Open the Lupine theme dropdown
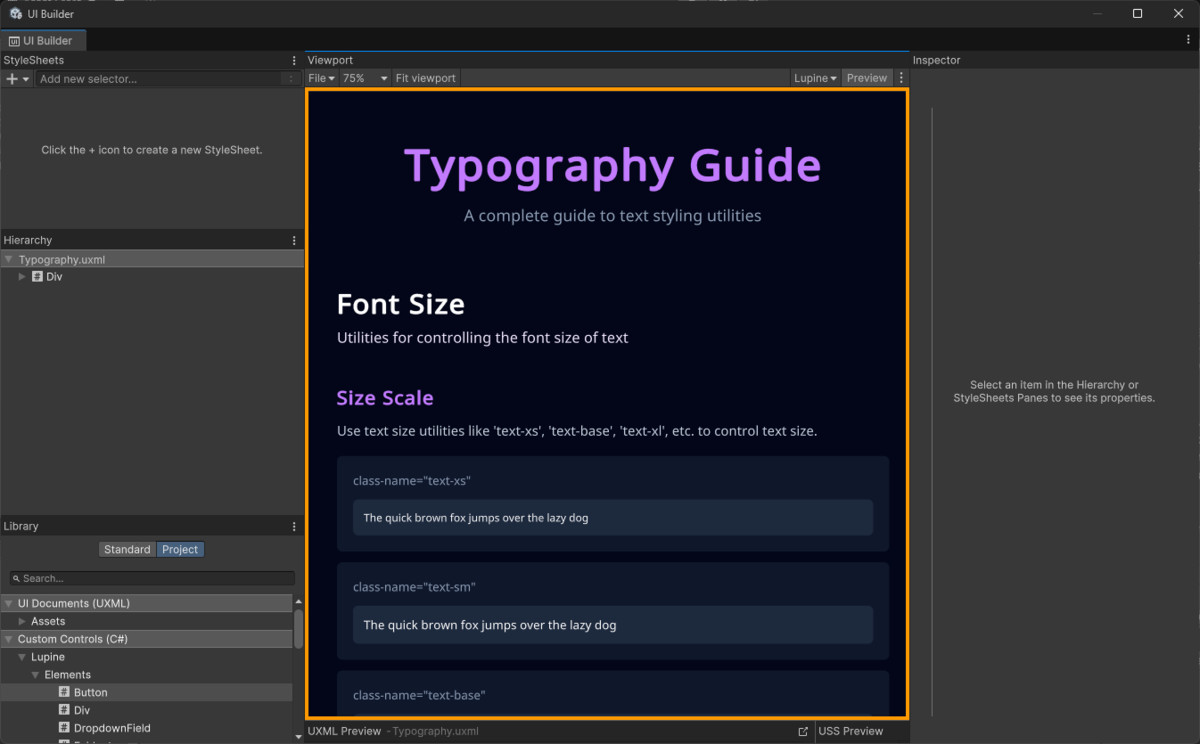Image resolution: width=1200 pixels, height=744 pixels. pos(815,78)
